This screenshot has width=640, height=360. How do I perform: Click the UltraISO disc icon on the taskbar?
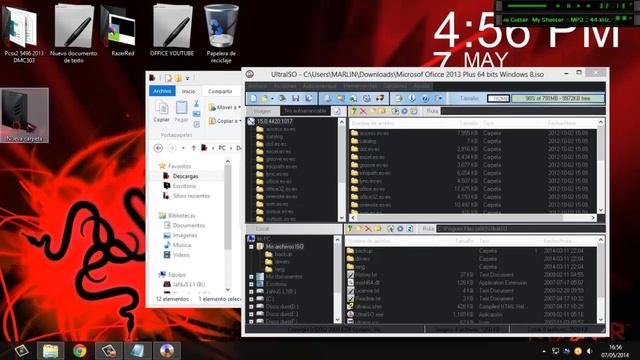click(167, 351)
